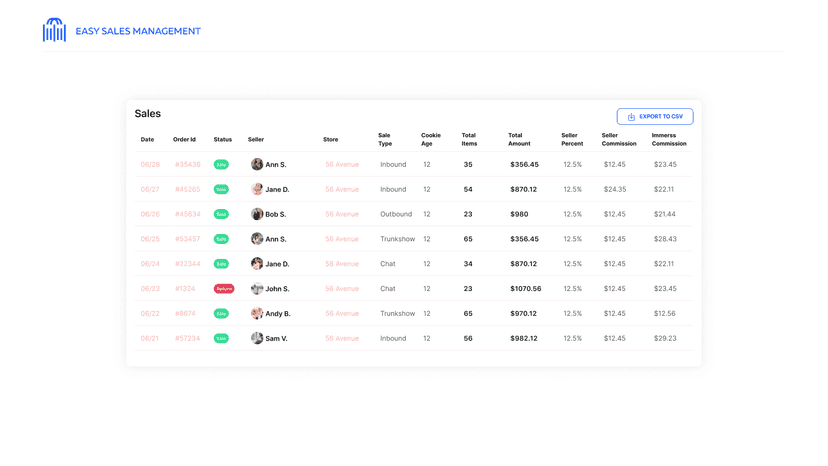Click the green status badge for order #57234
828x466 pixels.
coord(221,338)
